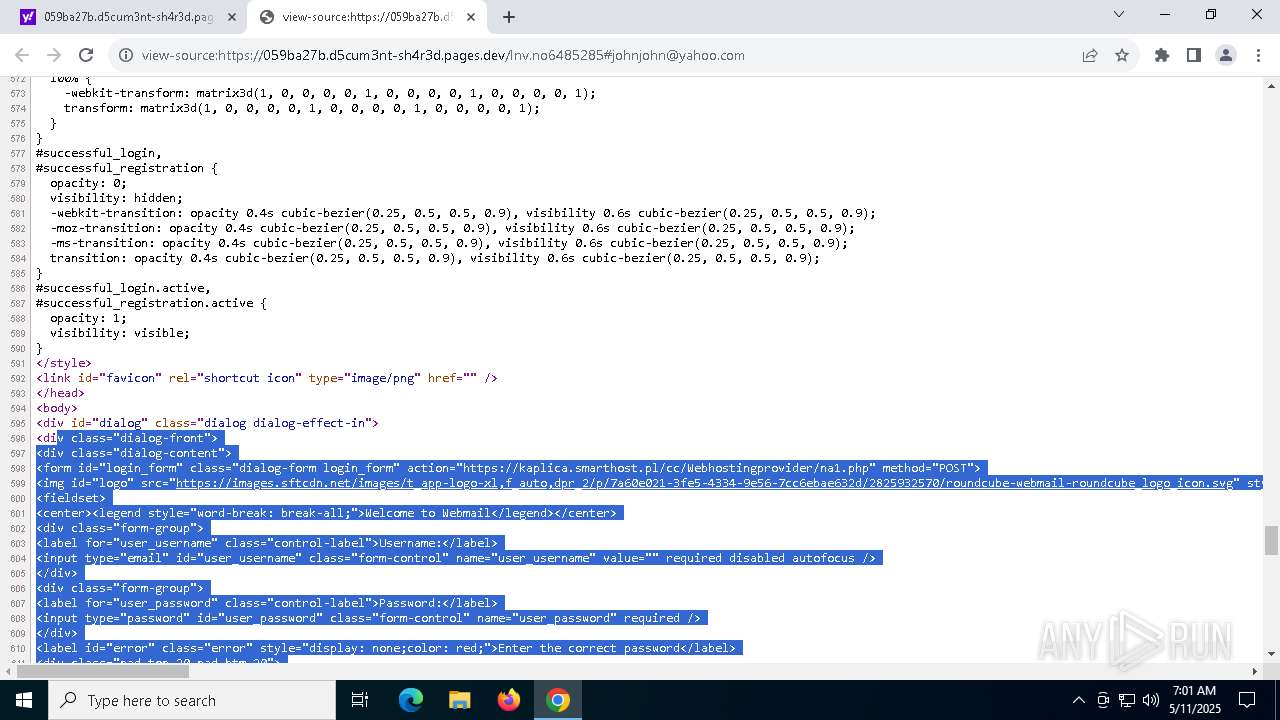Open File Explorer from the taskbar
Screen dimensions: 1280x720
460,700
